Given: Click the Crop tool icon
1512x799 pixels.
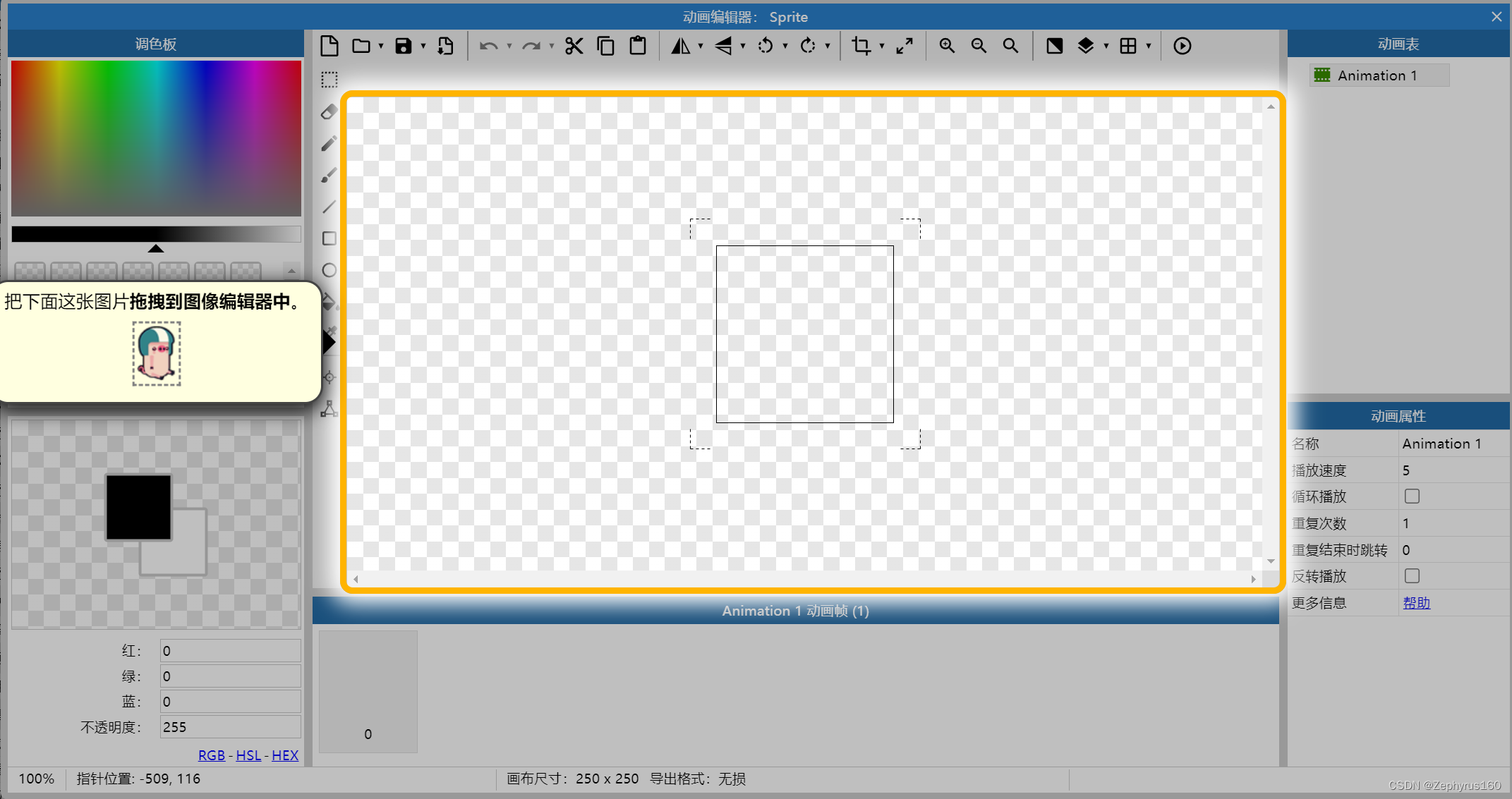Looking at the screenshot, I should 861,46.
